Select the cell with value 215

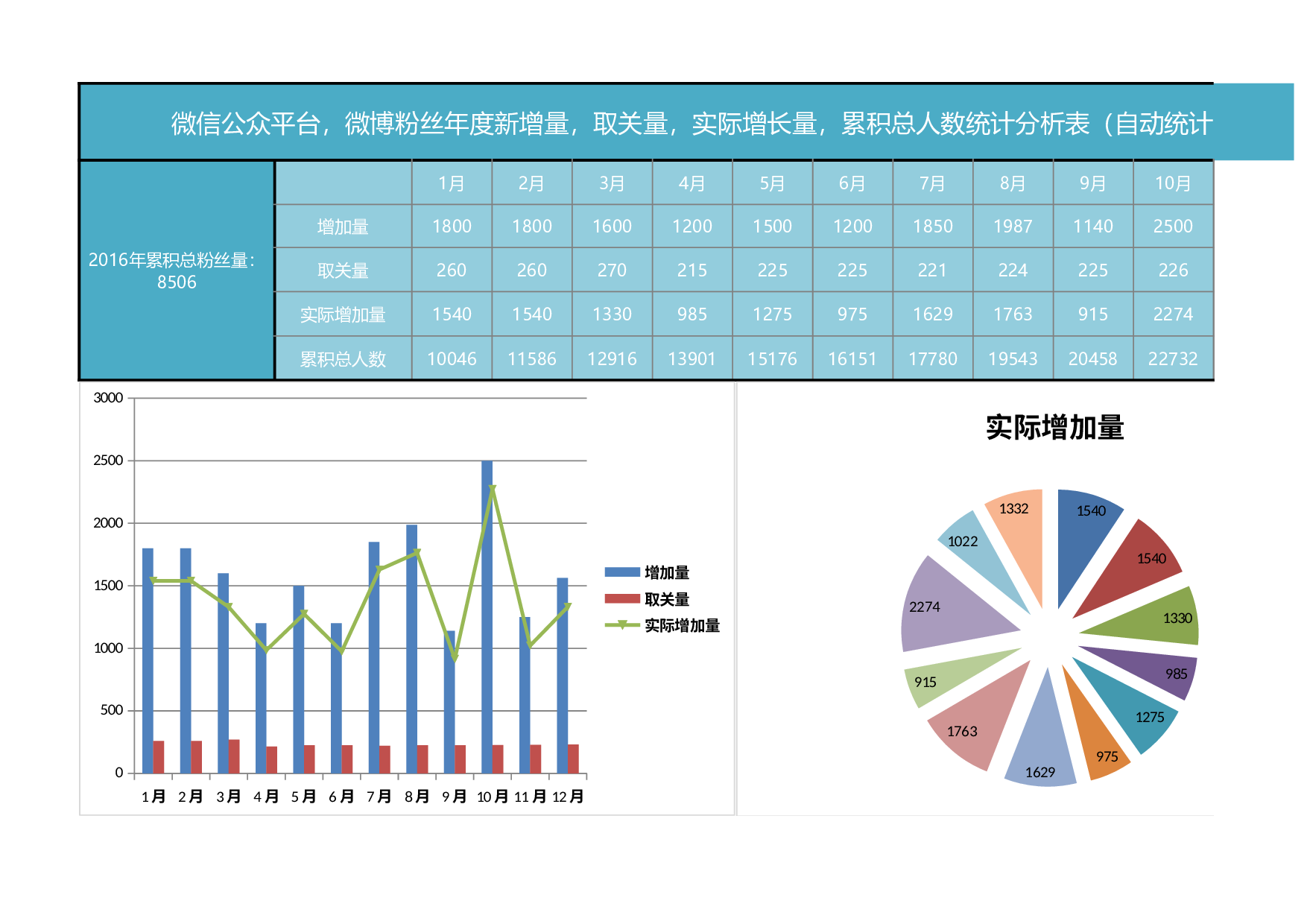point(692,270)
